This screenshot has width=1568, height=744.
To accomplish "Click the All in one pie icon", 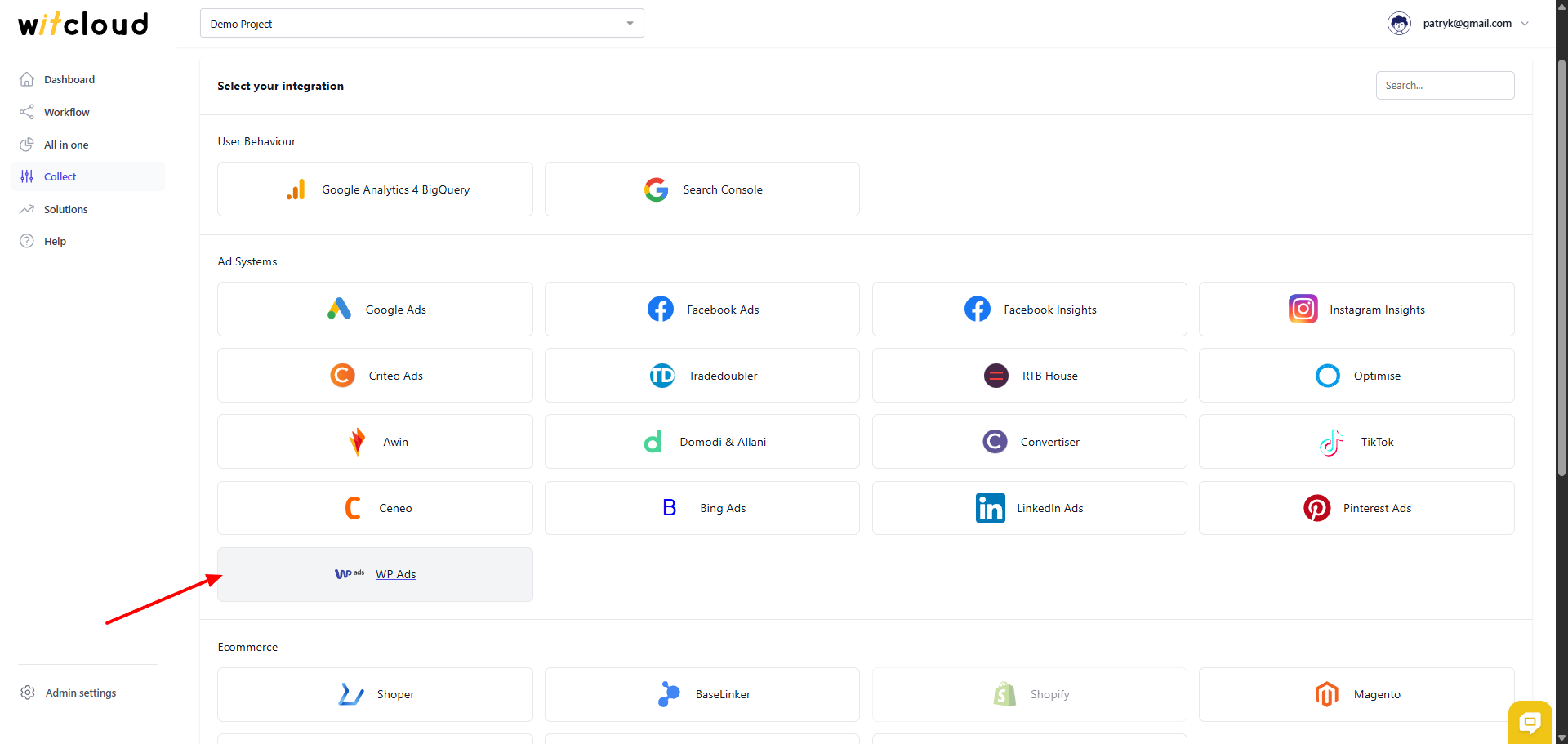I will click(x=27, y=145).
